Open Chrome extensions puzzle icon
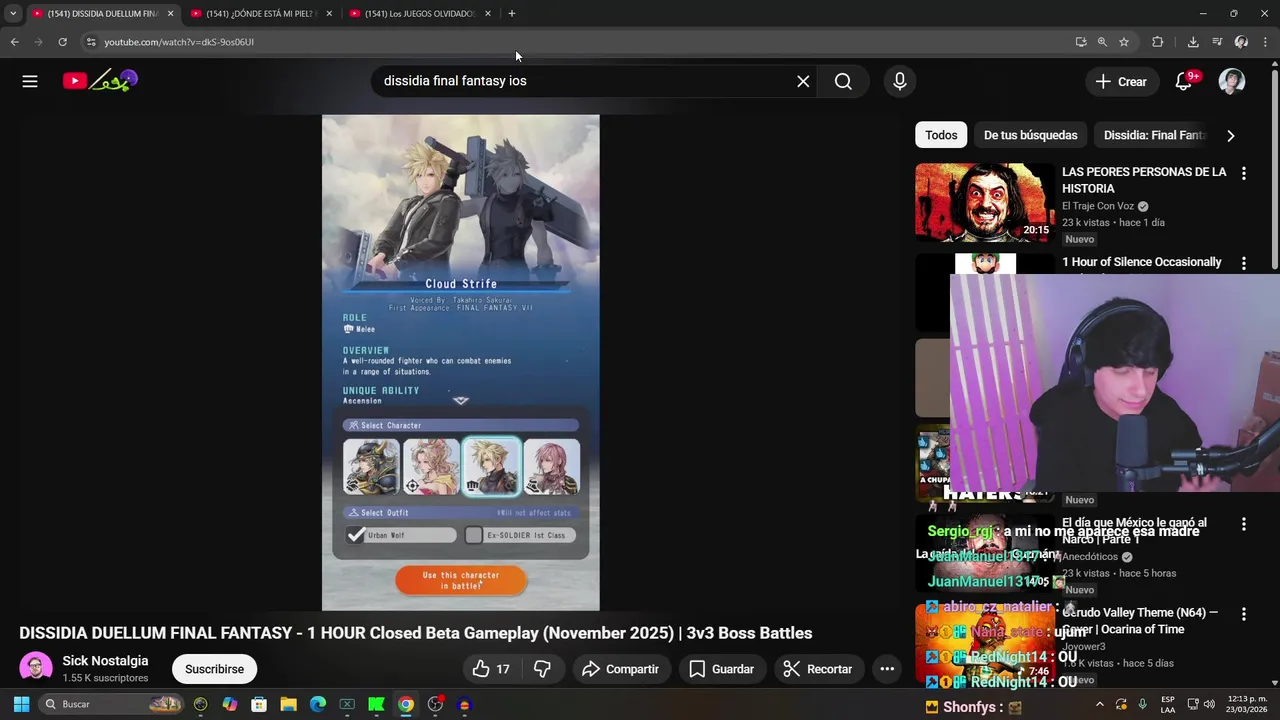This screenshot has width=1280, height=720. (x=1157, y=42)
